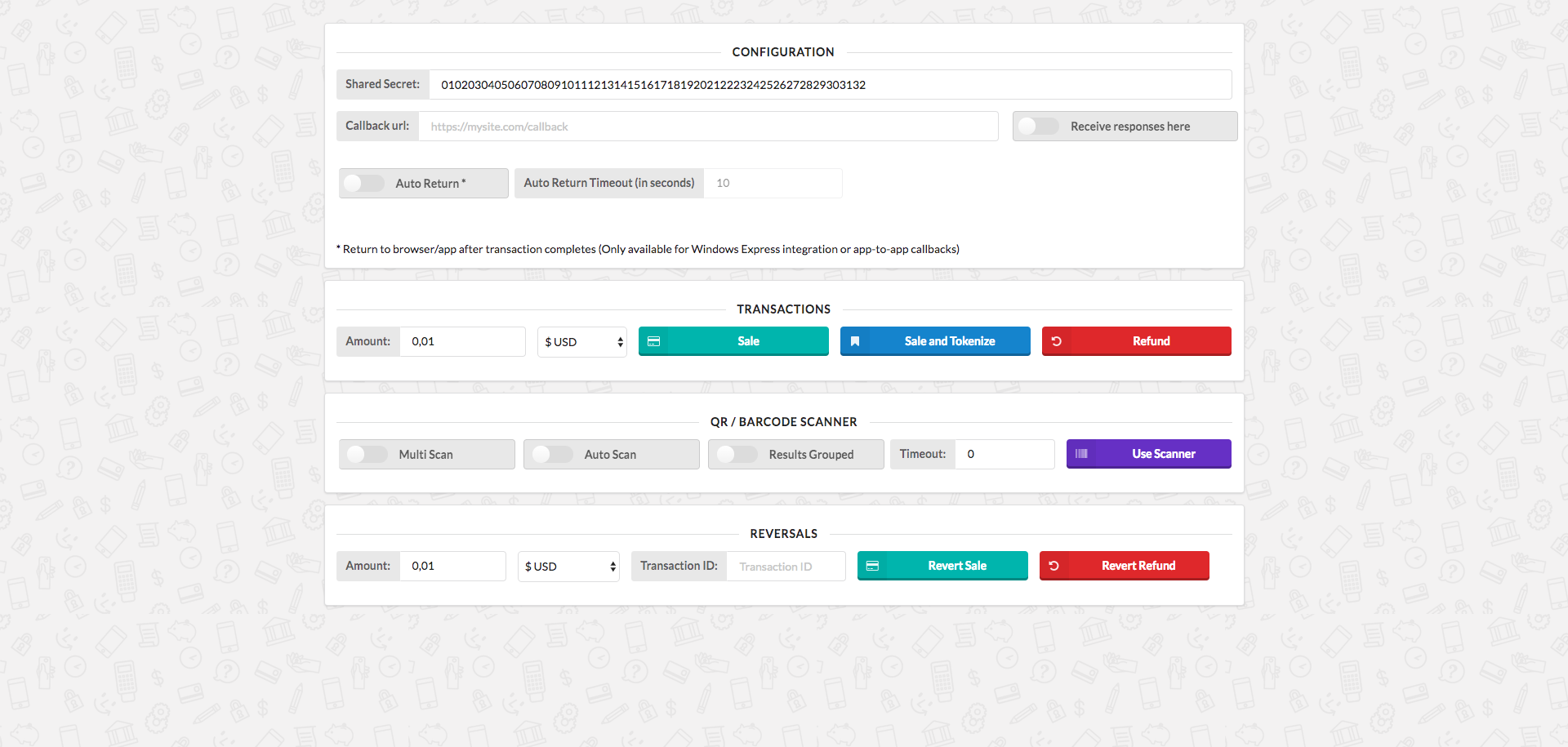Click the Reversals Amount field
The height and width of the screenshot is (747, 1568).
(x=452, y=566)
